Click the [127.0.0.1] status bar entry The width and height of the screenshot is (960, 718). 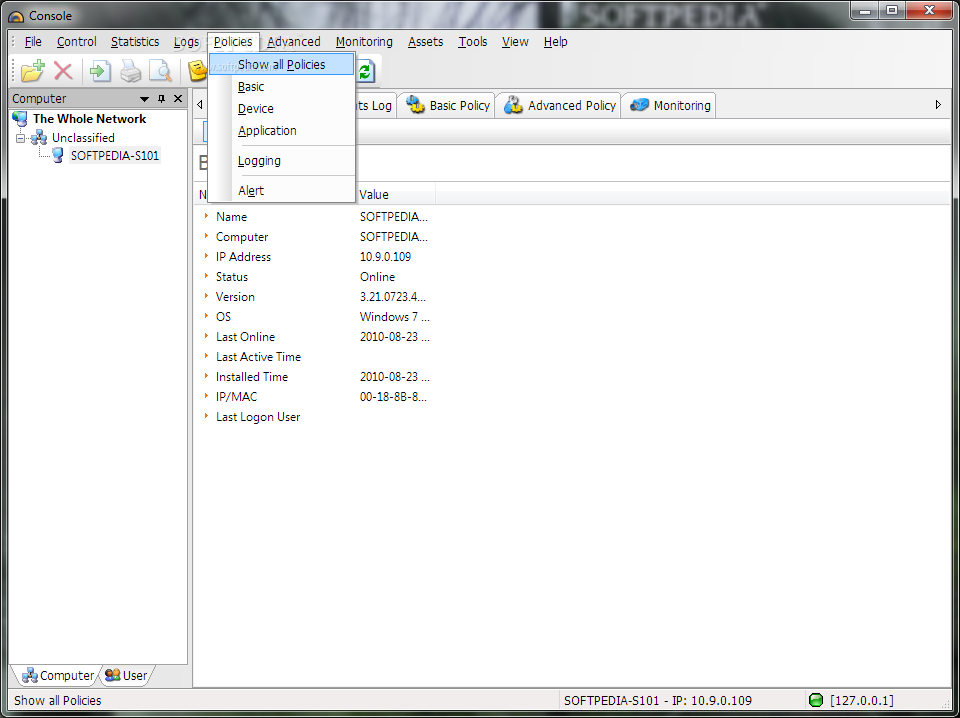click(x=862, y=700)
